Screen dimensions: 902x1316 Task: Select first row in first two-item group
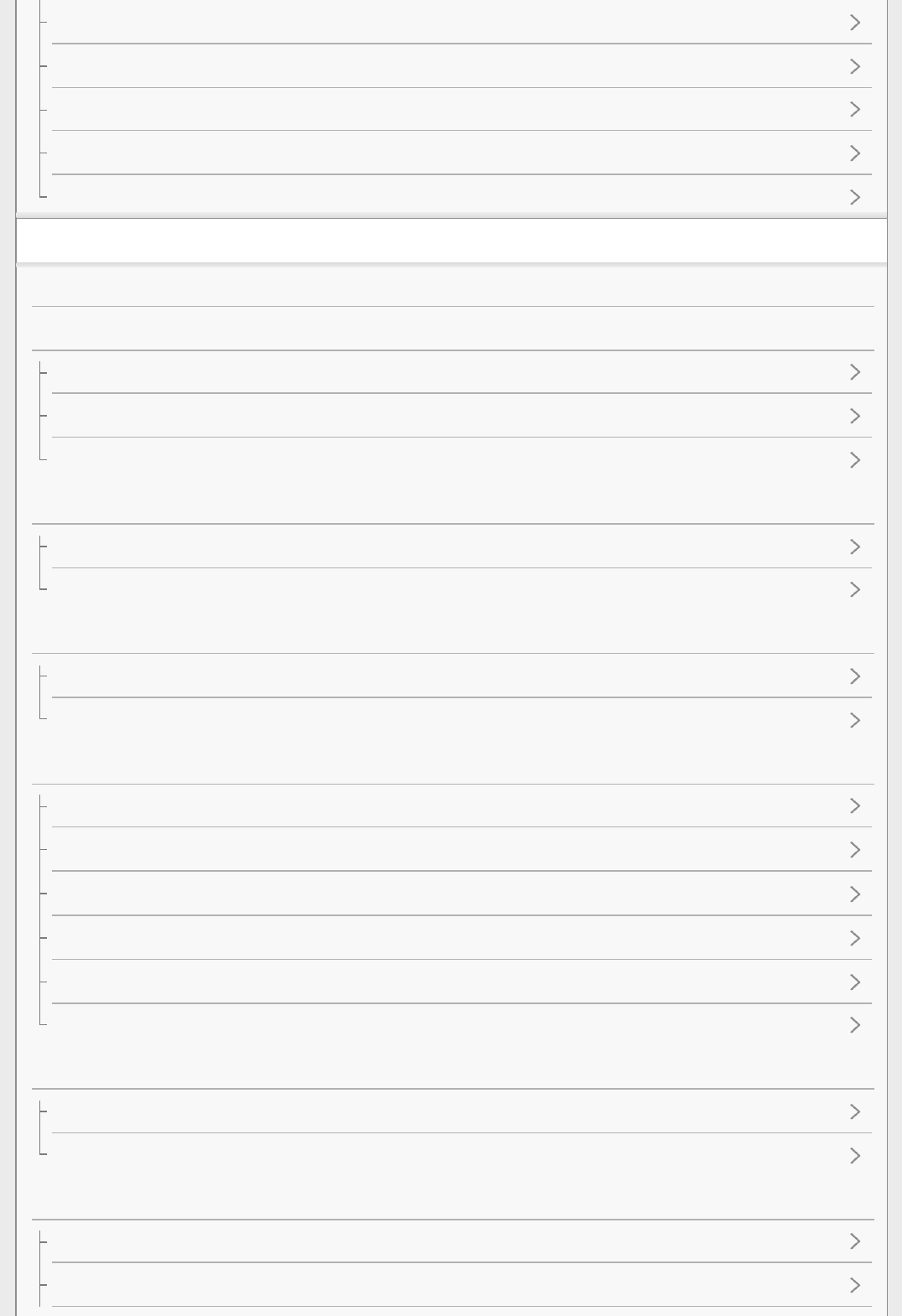pos(453,547)
